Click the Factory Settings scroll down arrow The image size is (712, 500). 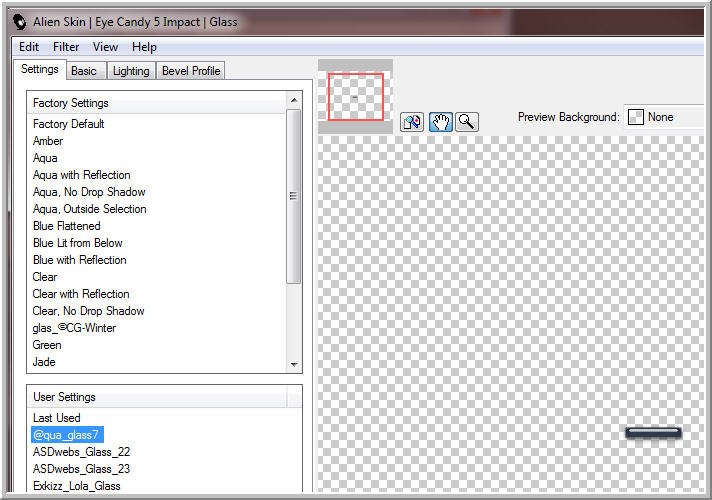(294, 365)
